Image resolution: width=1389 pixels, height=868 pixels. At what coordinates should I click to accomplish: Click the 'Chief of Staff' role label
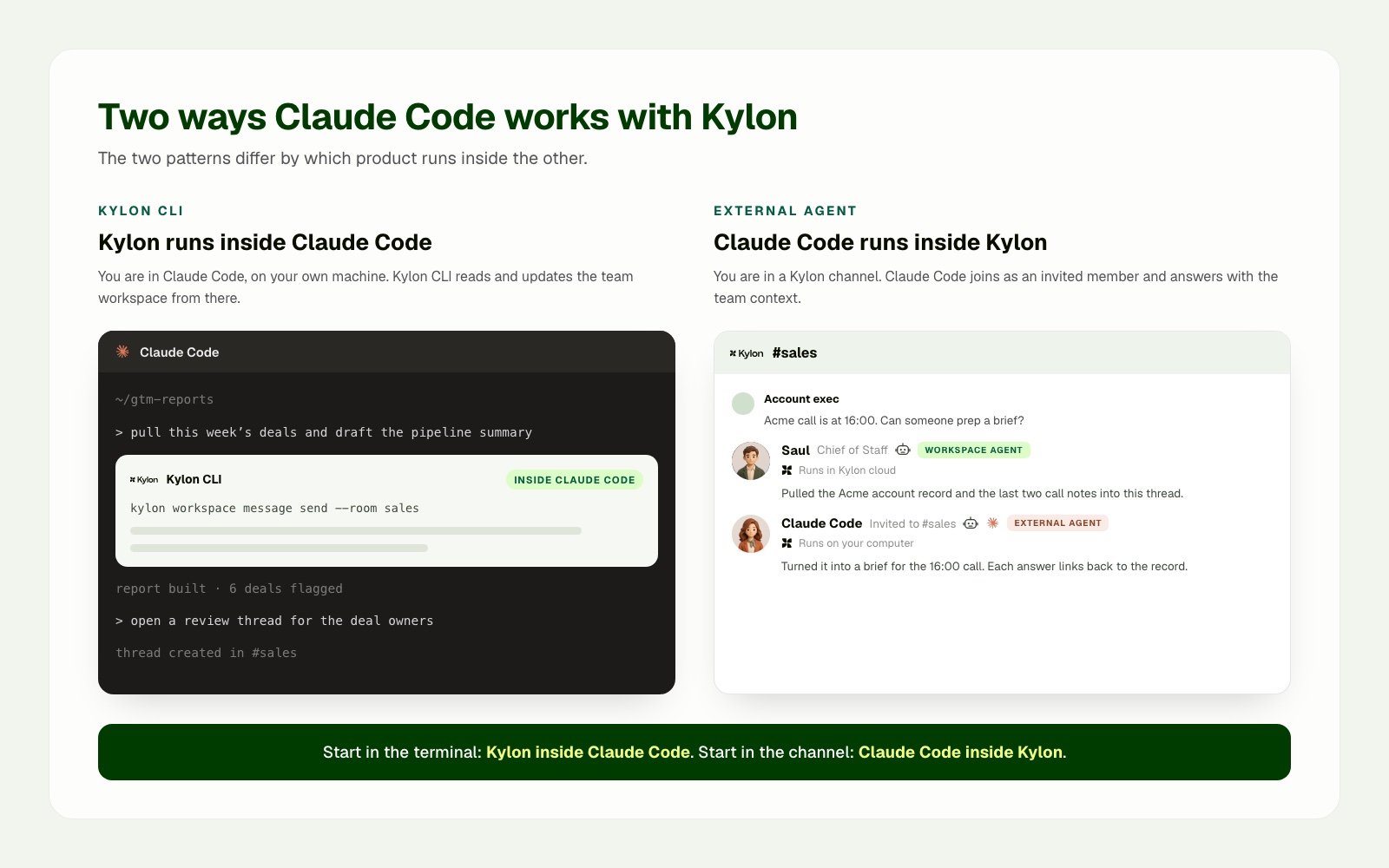pos(852,450)
